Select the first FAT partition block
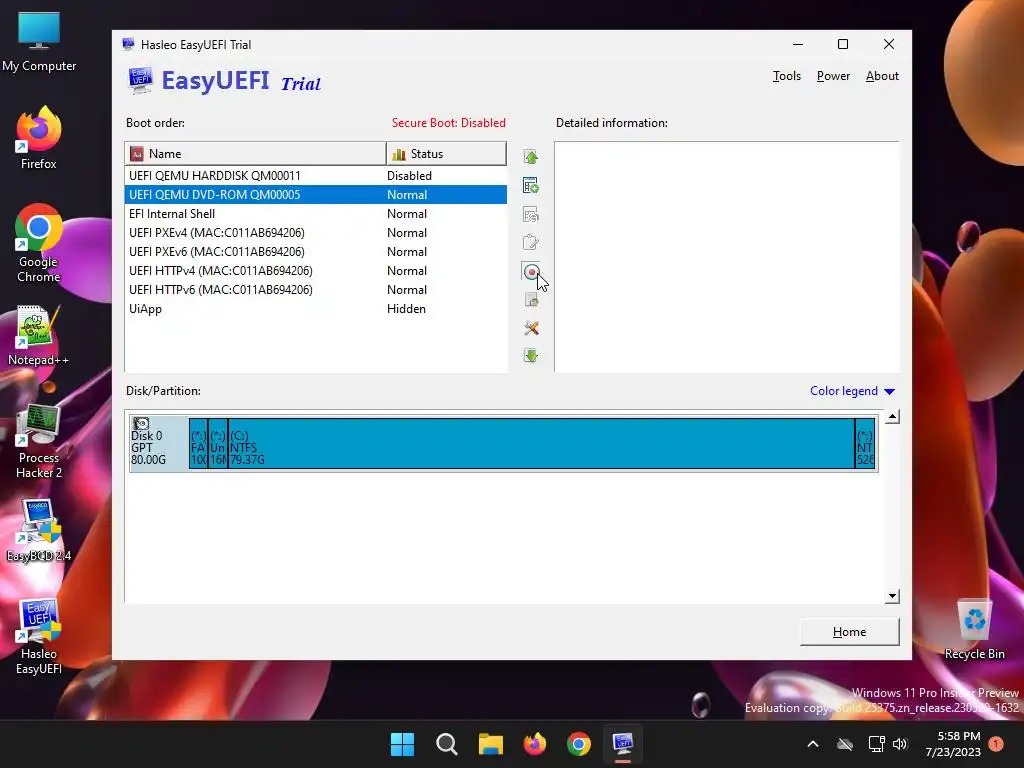The width and height of the screenshot is (1024, 768). [x=199, y=443]
